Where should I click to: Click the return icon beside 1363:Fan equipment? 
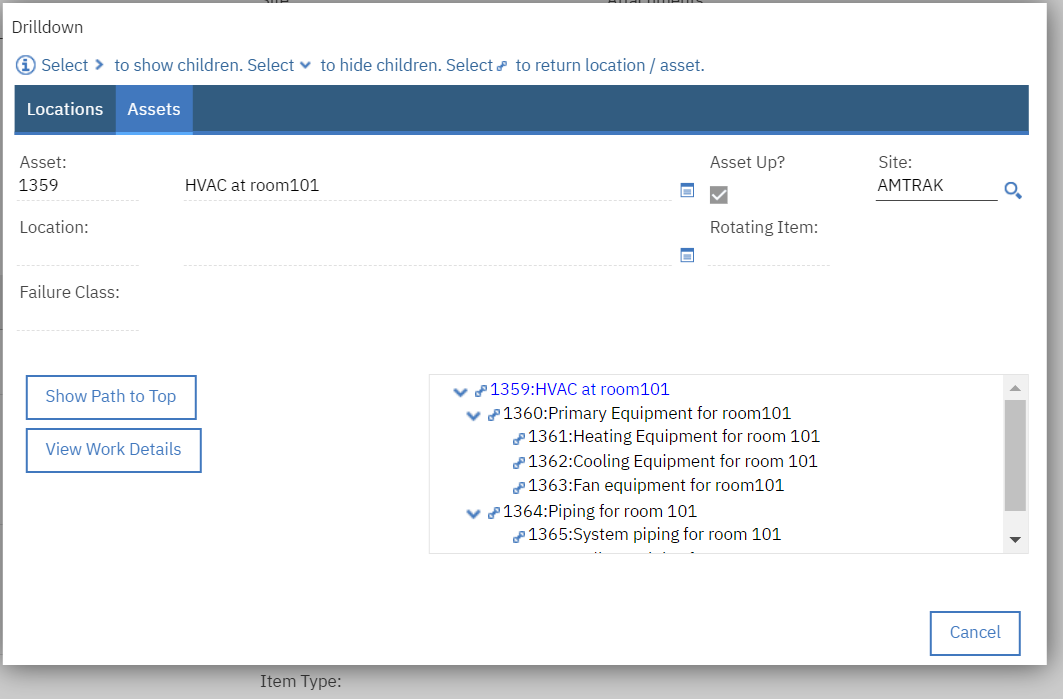(518, 485)
